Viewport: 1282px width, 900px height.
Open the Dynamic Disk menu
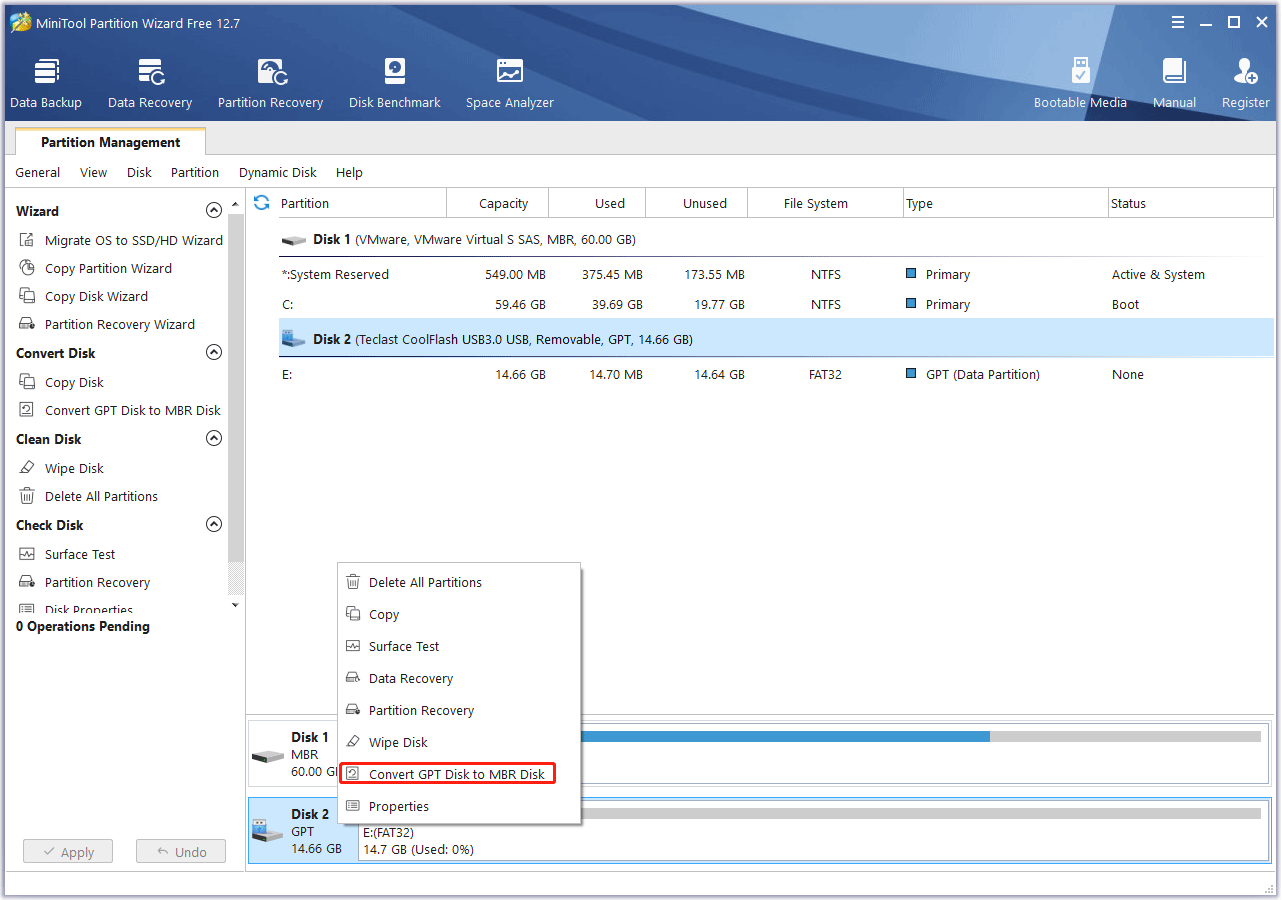coord(278,172)
